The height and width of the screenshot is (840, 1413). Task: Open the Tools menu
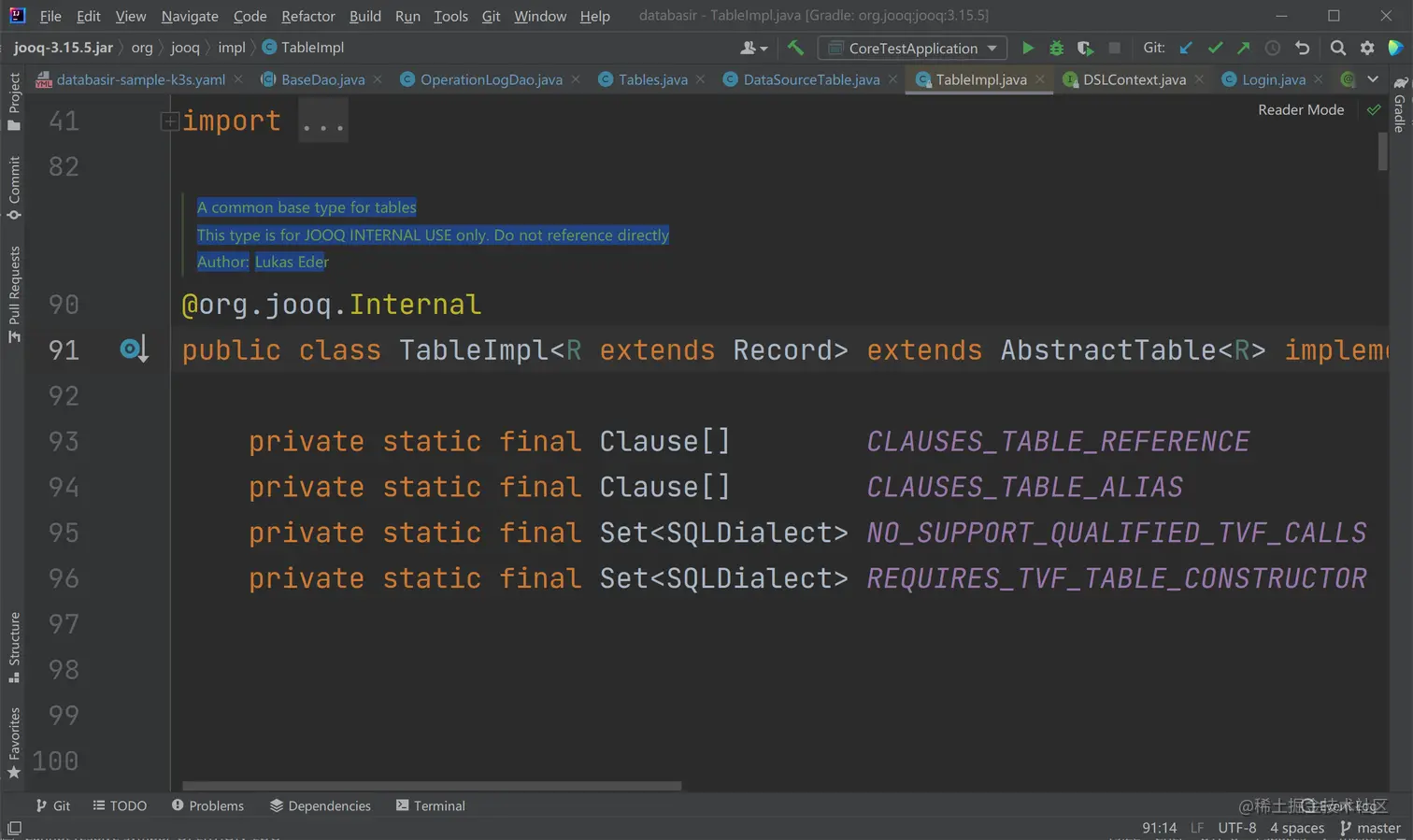(450, 16)
